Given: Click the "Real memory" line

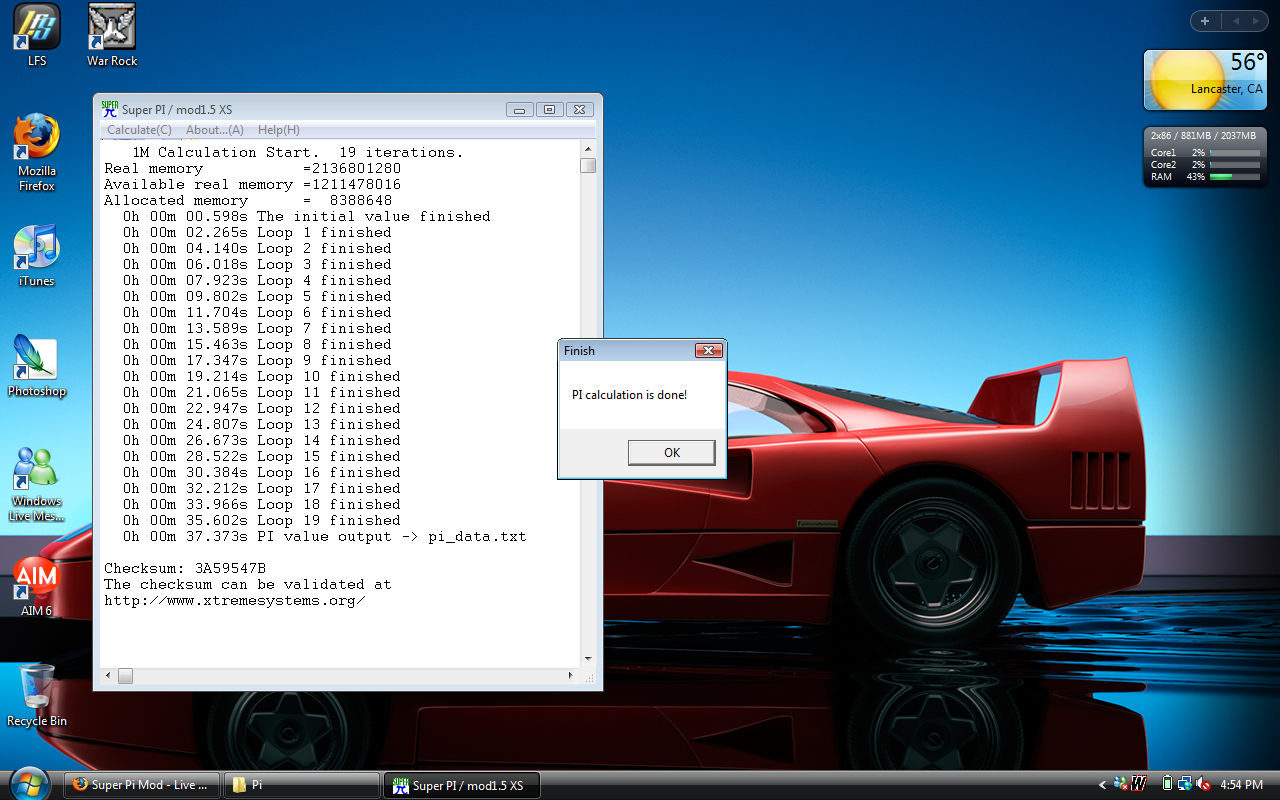Looking at the screenshot, I should pos(252,168).
